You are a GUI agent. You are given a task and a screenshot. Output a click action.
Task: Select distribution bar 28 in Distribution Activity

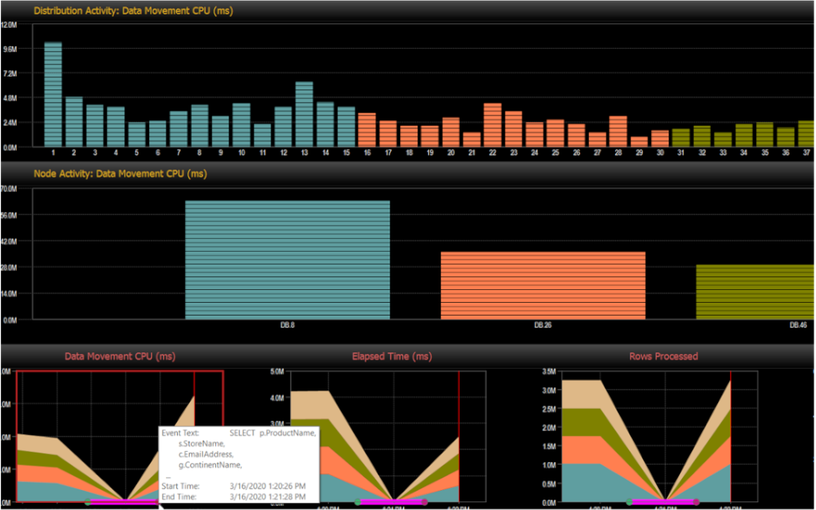coord(618,132)
